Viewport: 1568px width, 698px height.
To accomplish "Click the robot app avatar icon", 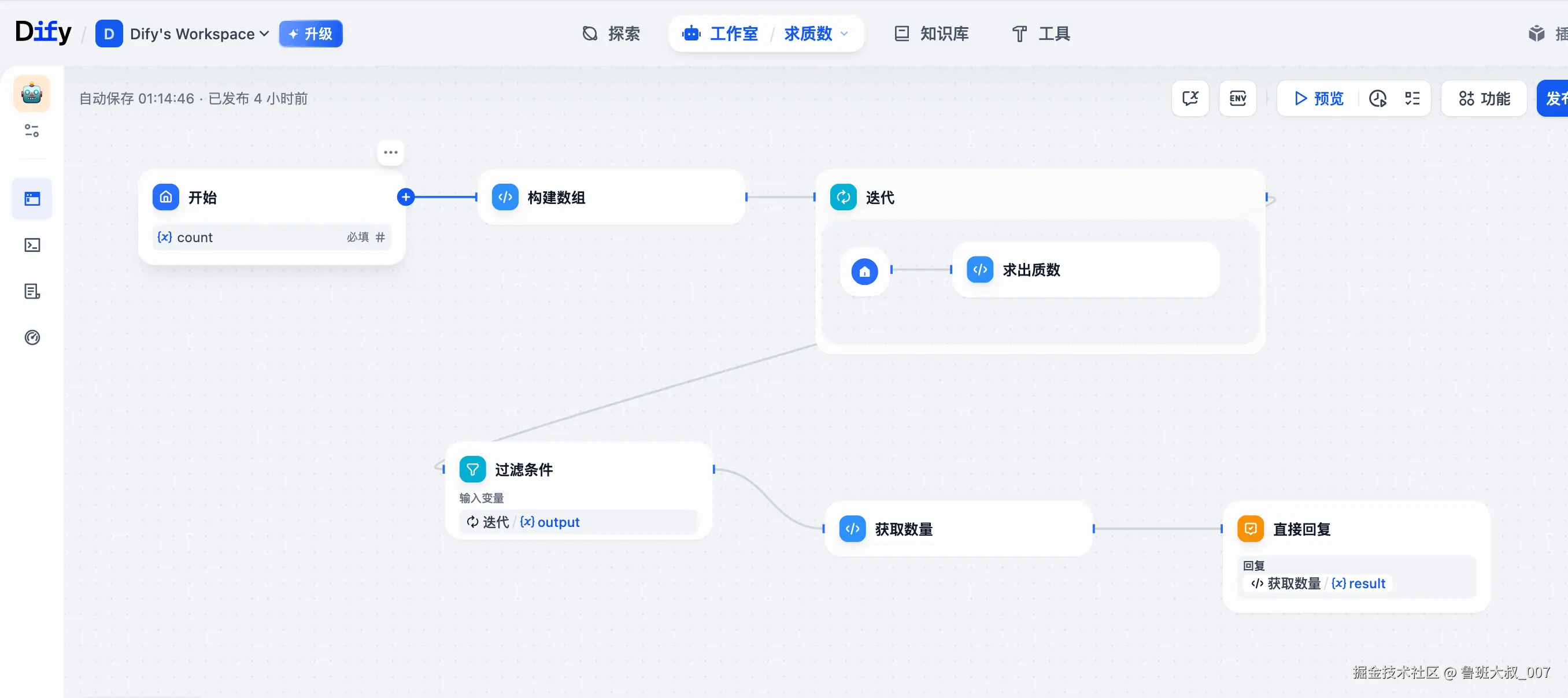I will point(32,93).
